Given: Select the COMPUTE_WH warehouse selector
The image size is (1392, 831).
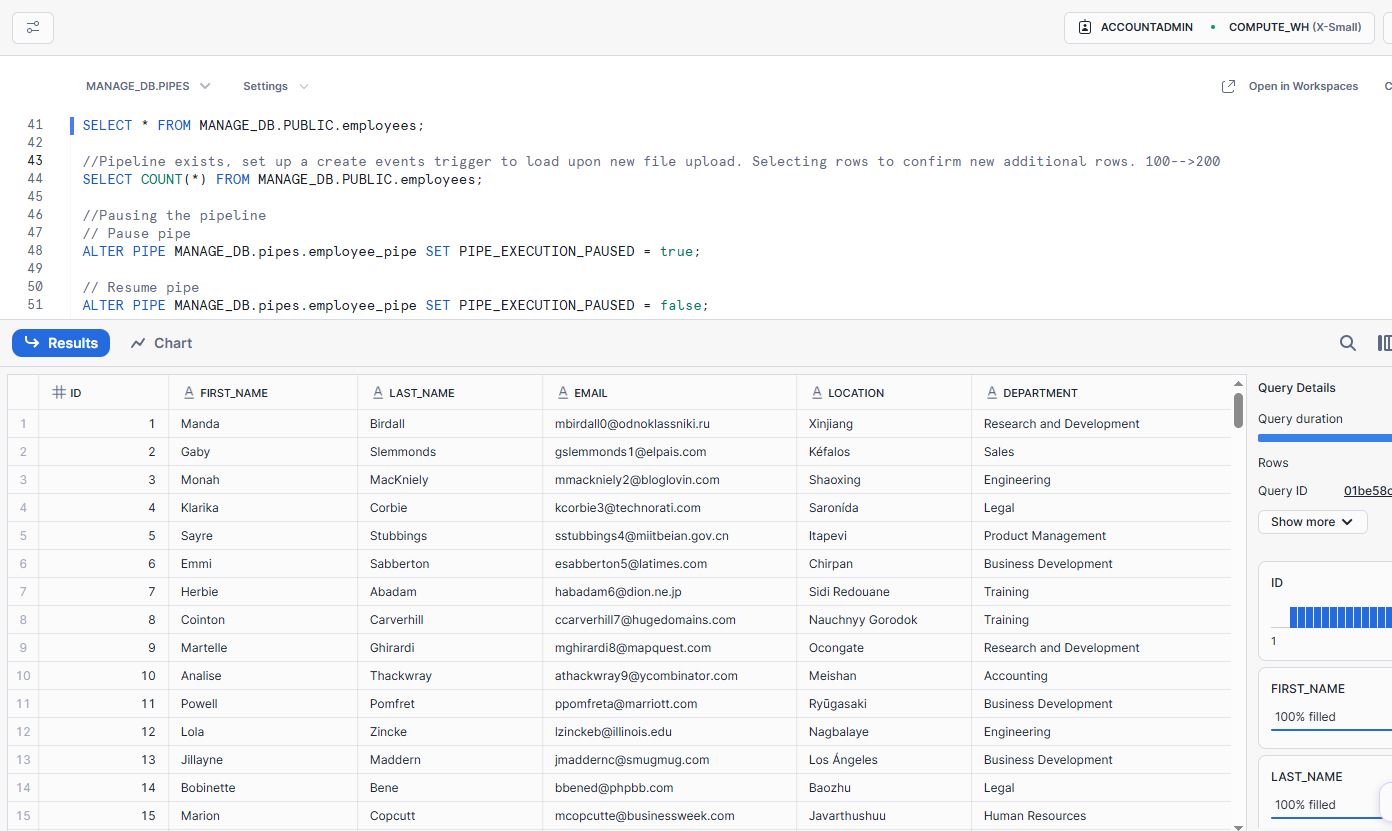Looking at the screenshot, I should (x=1293, y=27).
